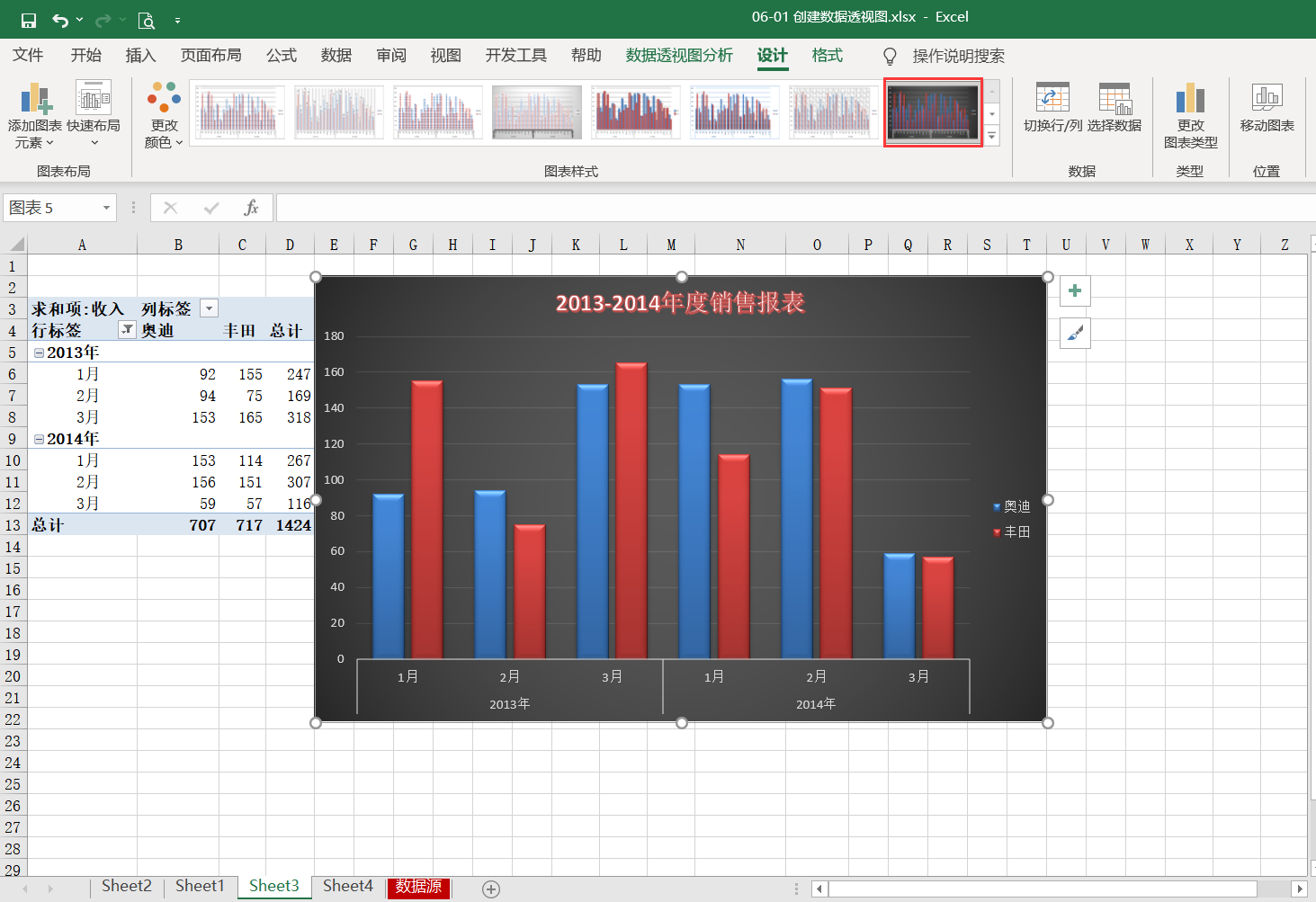Image resolution: width=1316 pixels, height=902 pixels.
Task: Switch to the 插入 ribbon tab
Action: tap(140, 56)
